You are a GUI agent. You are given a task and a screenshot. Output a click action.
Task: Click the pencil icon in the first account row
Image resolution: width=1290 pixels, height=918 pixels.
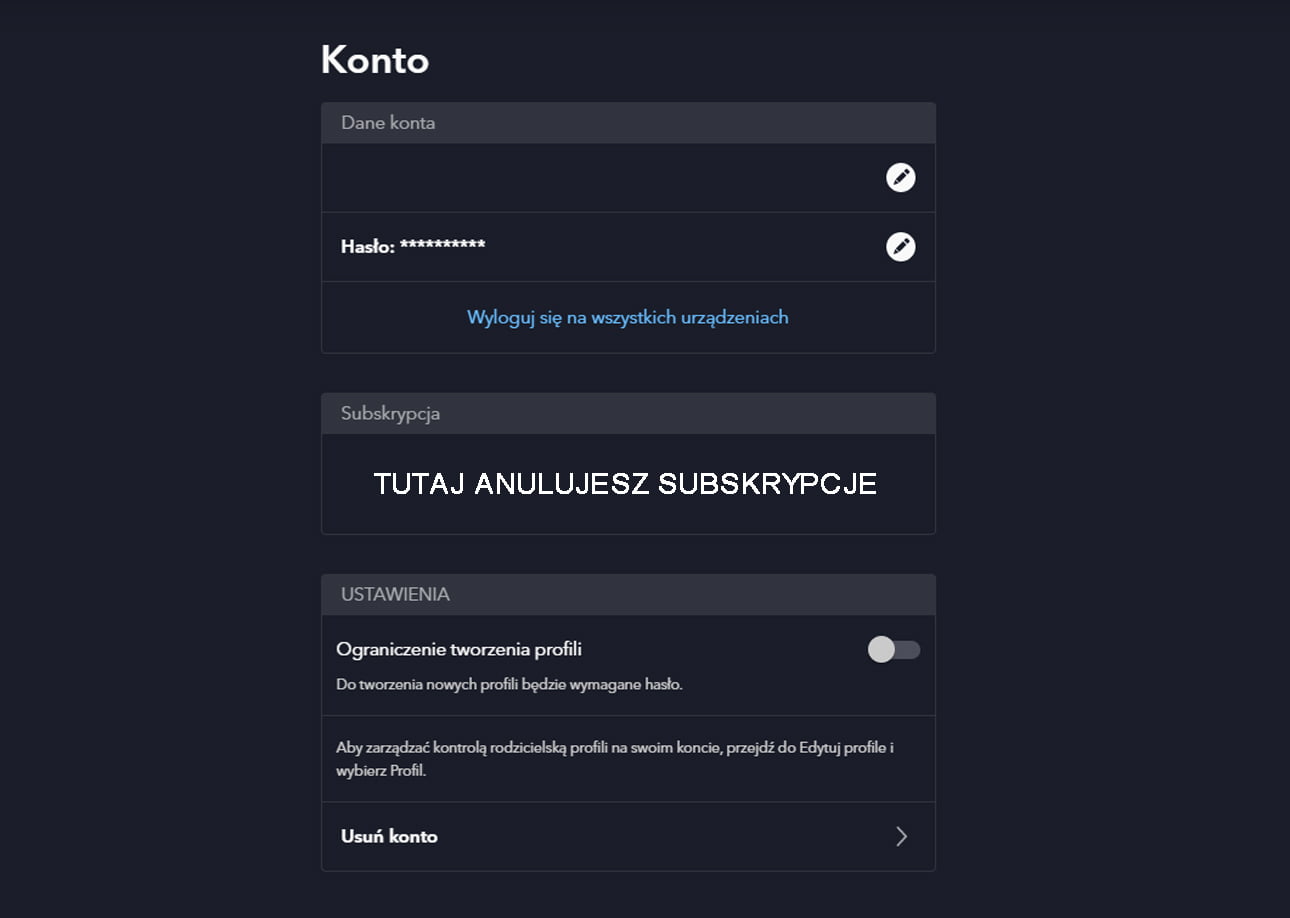(901, 177)
